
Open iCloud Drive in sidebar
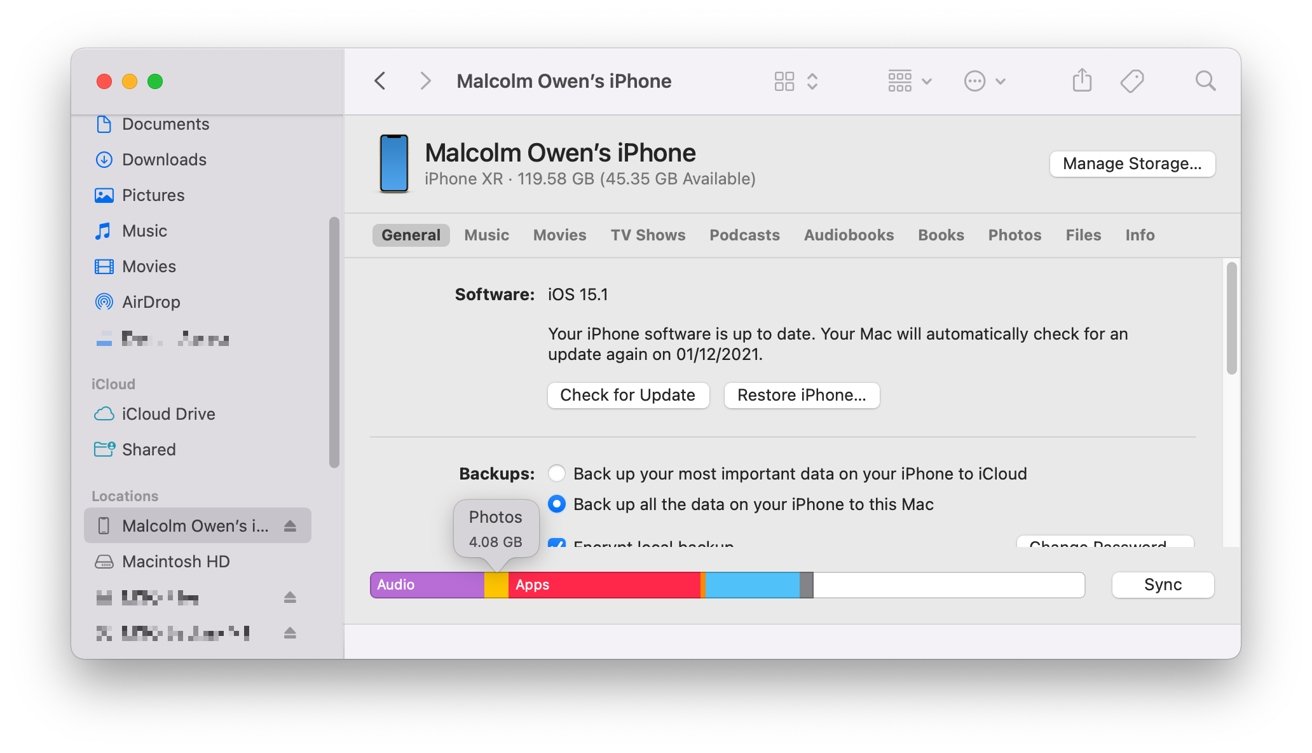[167, 414]
